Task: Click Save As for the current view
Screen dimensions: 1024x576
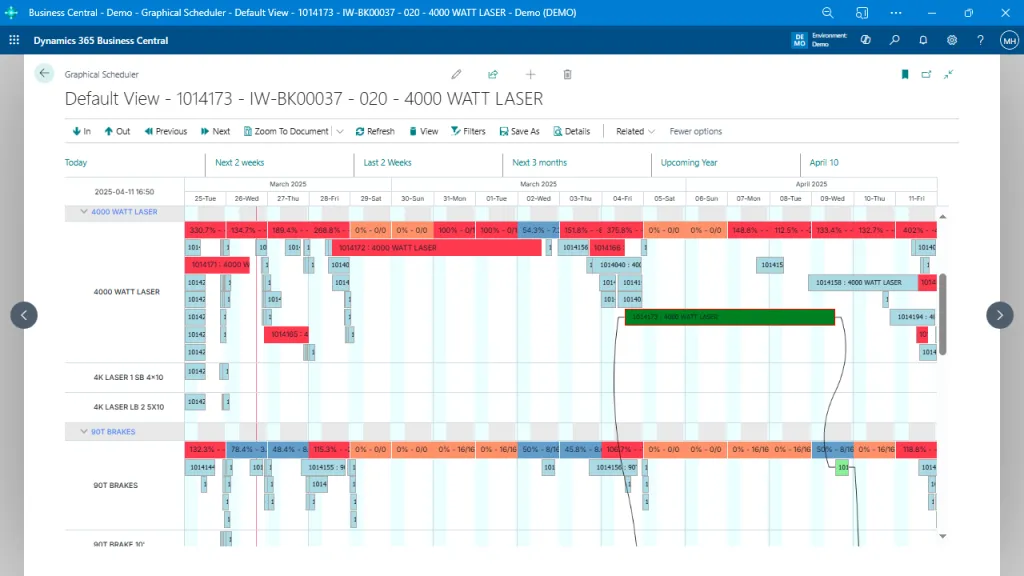Action: tap(521, 131)
